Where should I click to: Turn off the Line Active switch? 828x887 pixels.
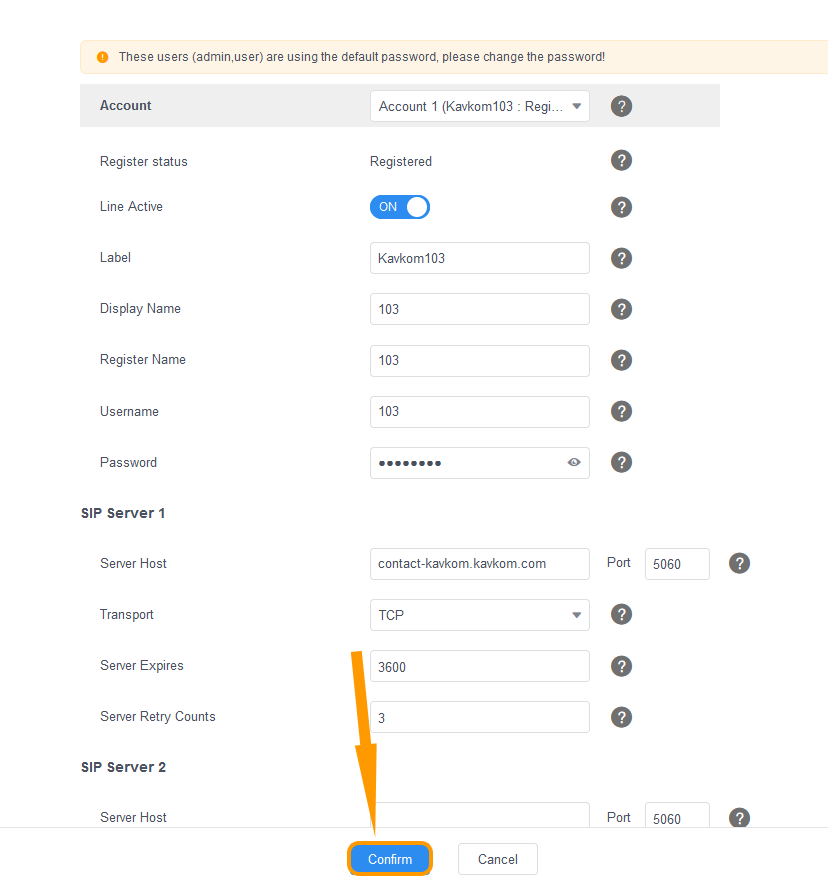tap(400, 207)
